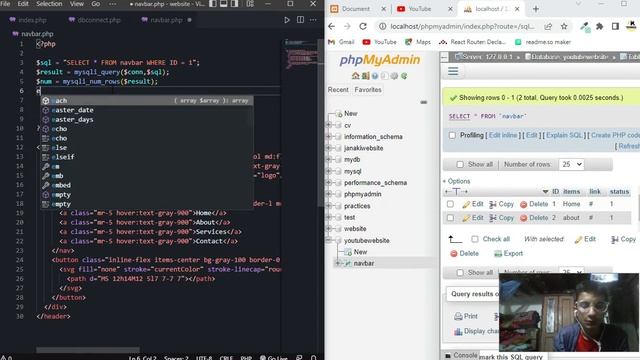The image size is (640, 360).
Task: Open the navbar table in the tree
Action: click(x=364, y=264)
